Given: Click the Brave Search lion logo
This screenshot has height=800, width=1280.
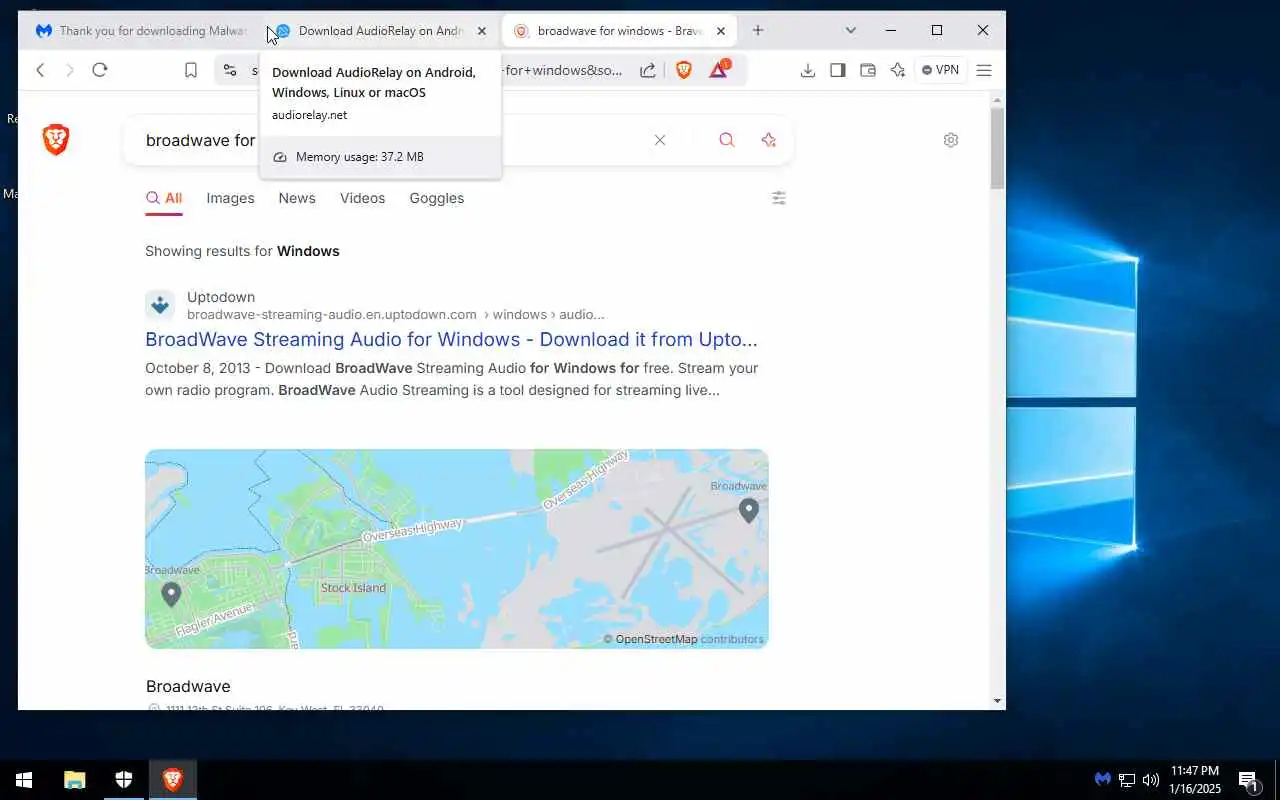Looking at the screenshot, I should coord(56,140).
